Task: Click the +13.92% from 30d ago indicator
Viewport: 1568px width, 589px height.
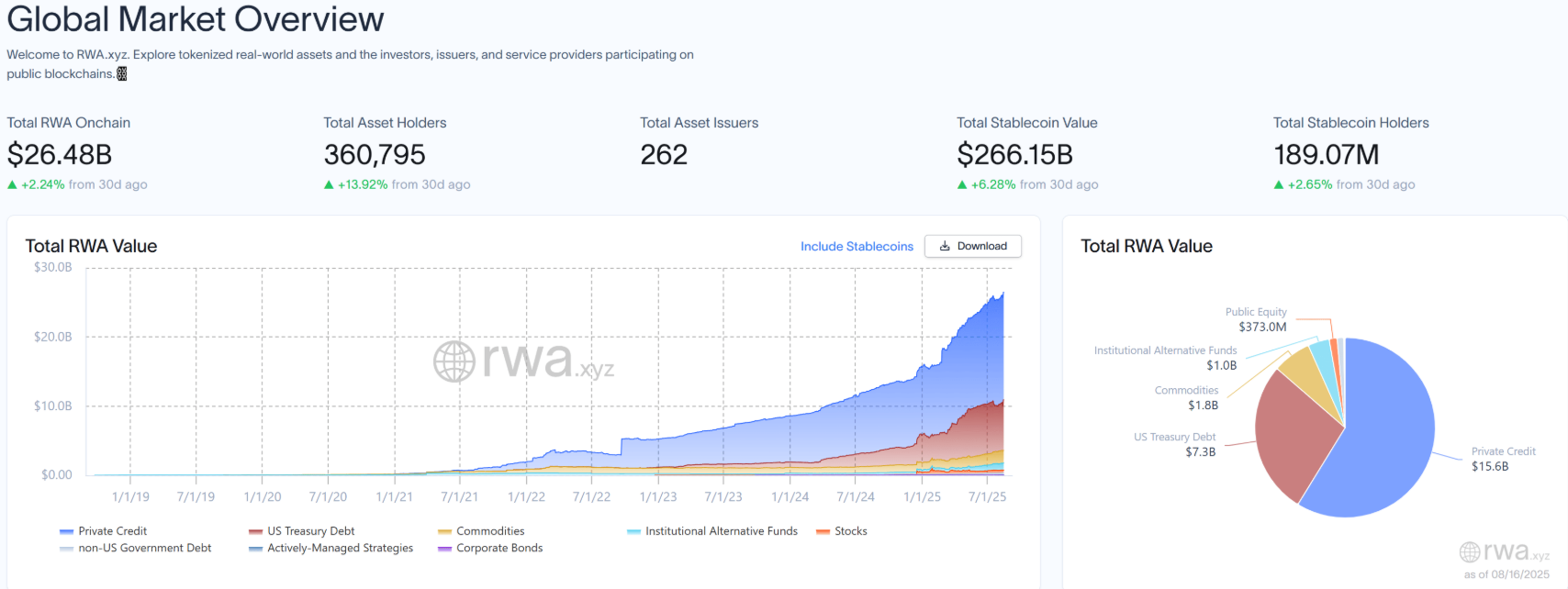Action: pyautogui.click(x=397, y=184)
